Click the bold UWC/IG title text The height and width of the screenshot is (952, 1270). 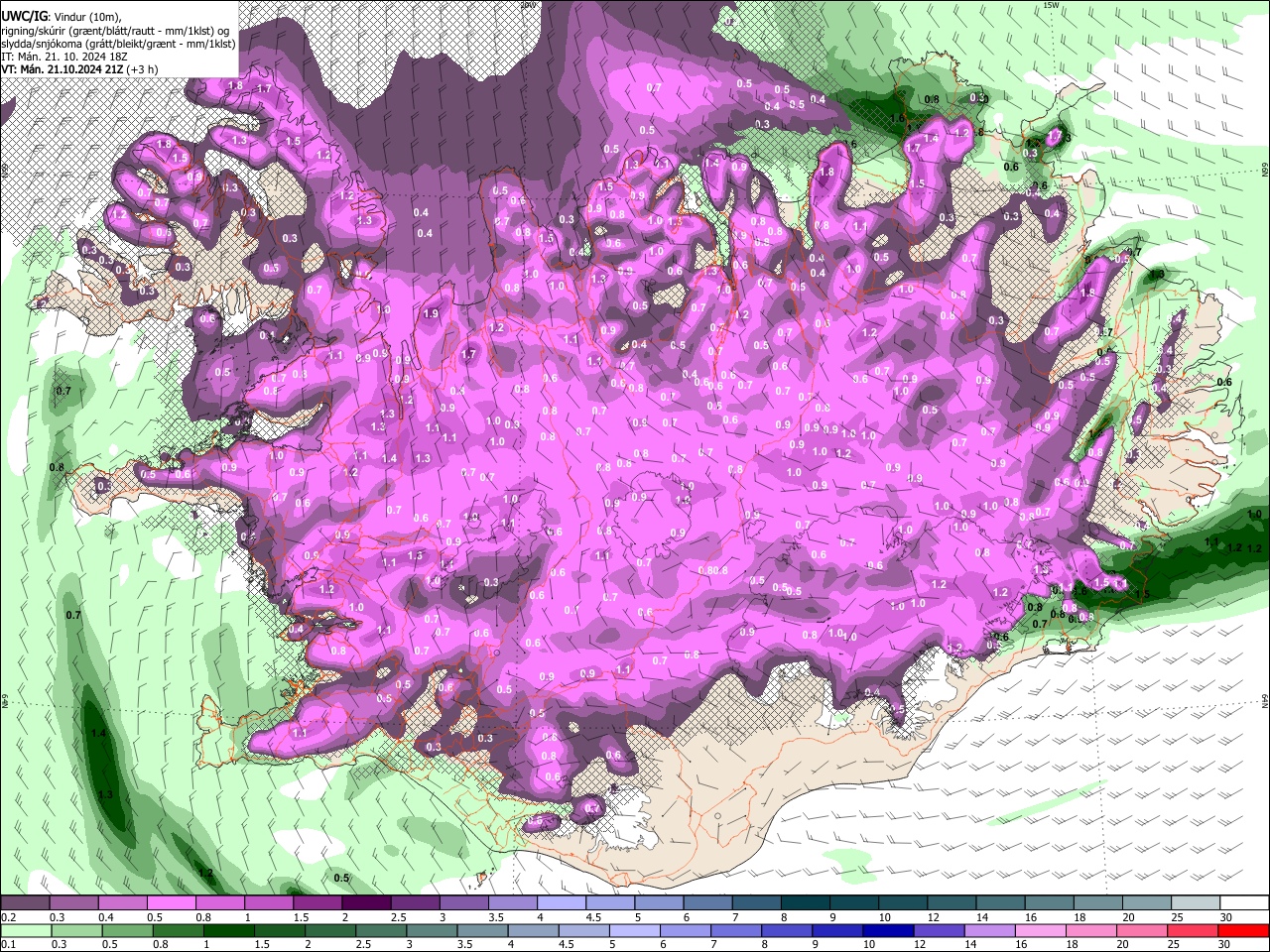(24, 17)
